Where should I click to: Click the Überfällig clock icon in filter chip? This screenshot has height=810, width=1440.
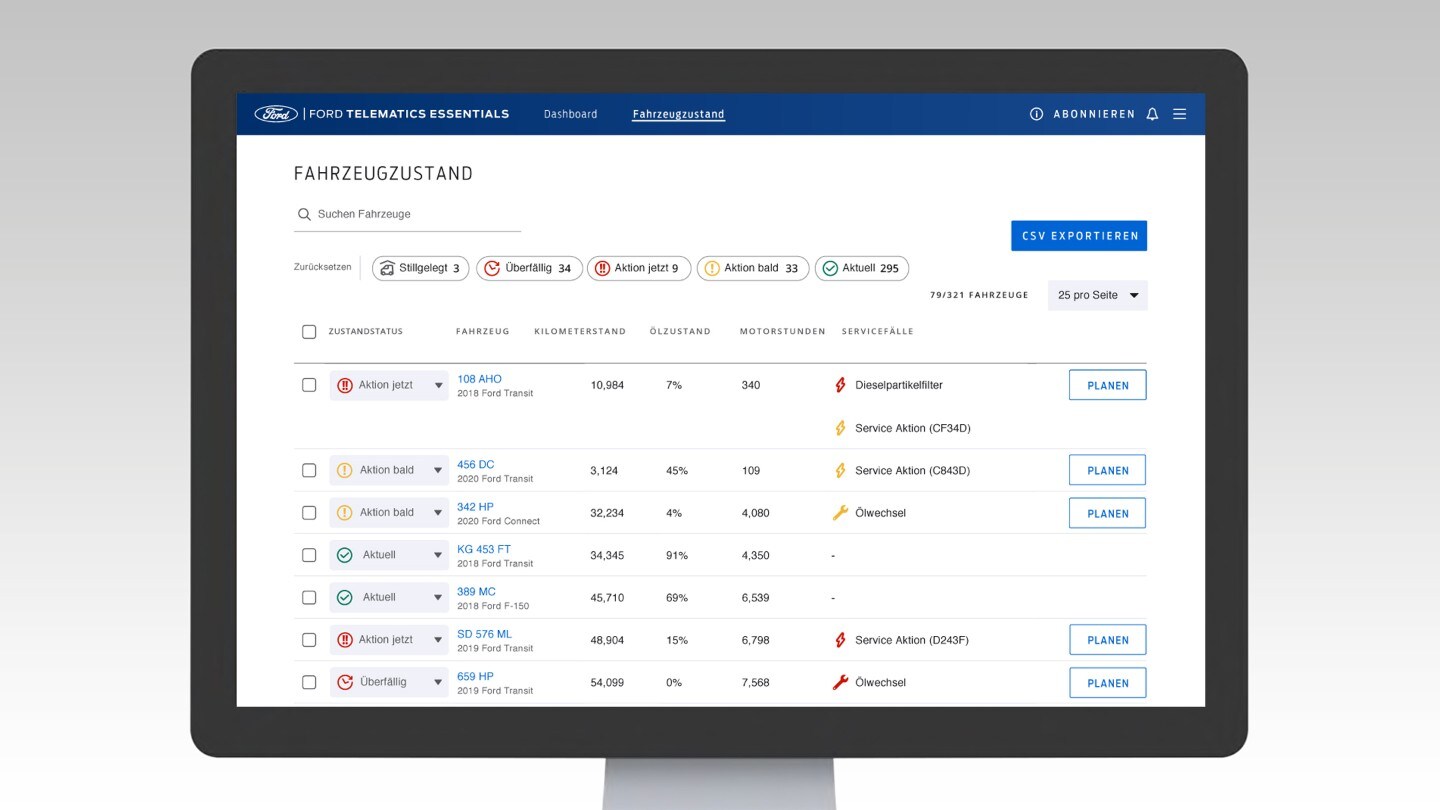pos(493,268)
